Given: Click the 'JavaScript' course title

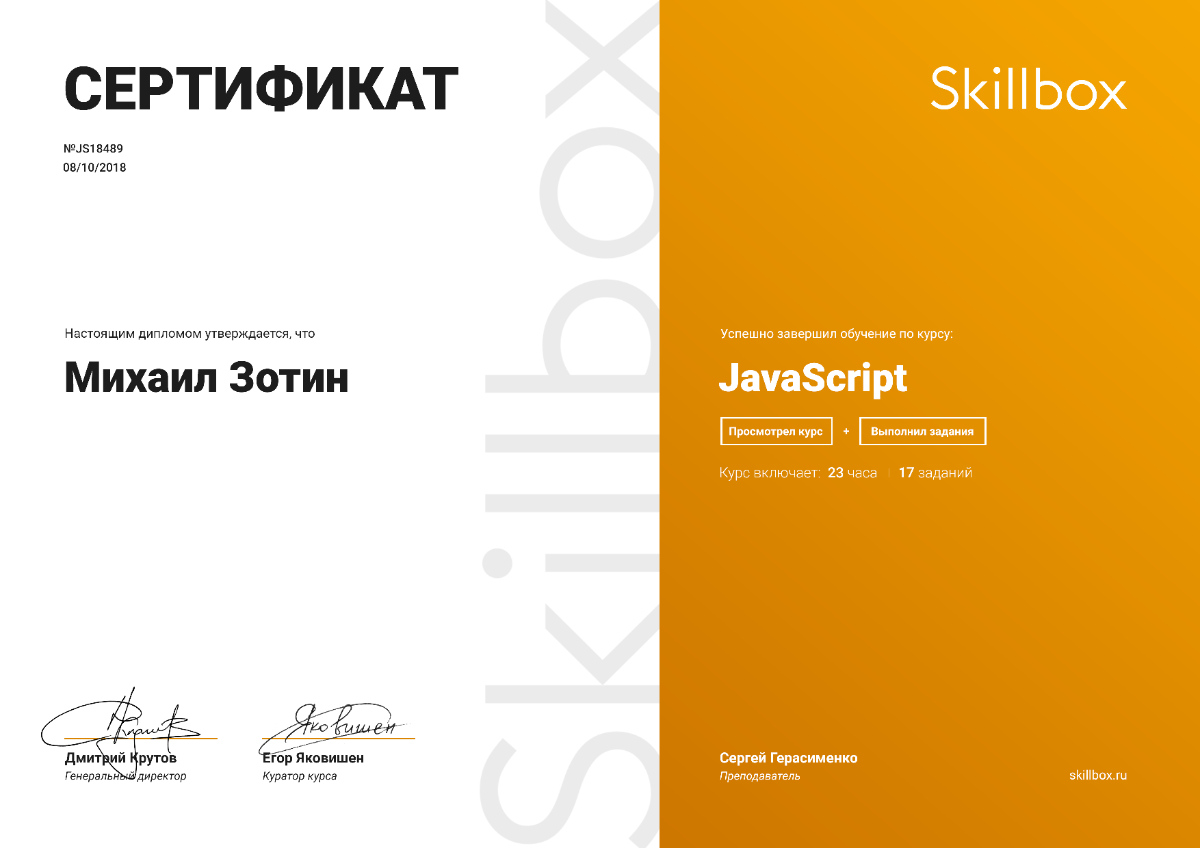Looking at the screenshot, I should pyautogui.click(x=813, y=378).
